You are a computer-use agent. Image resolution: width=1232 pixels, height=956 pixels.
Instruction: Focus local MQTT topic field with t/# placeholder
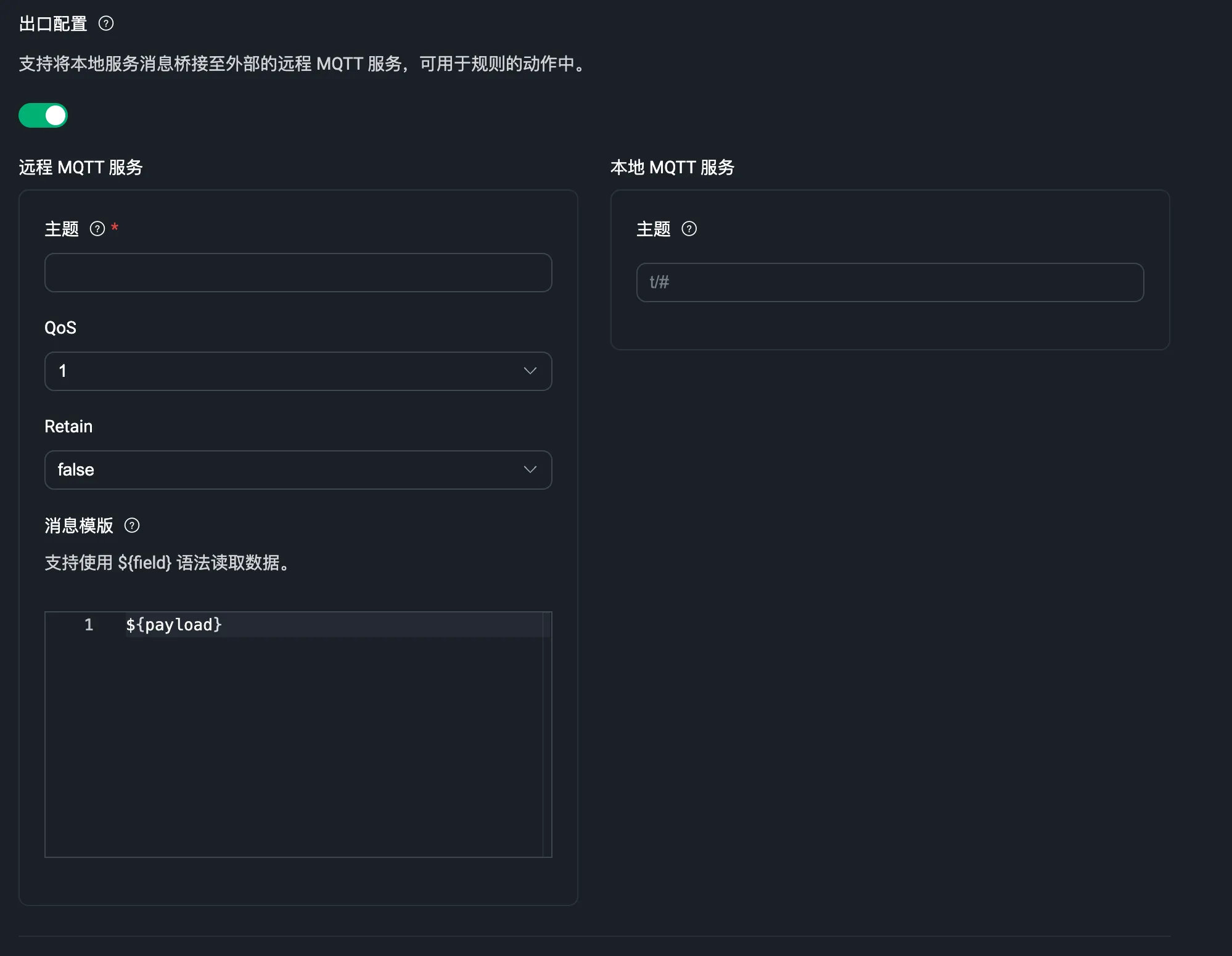(x=890, y=282)
